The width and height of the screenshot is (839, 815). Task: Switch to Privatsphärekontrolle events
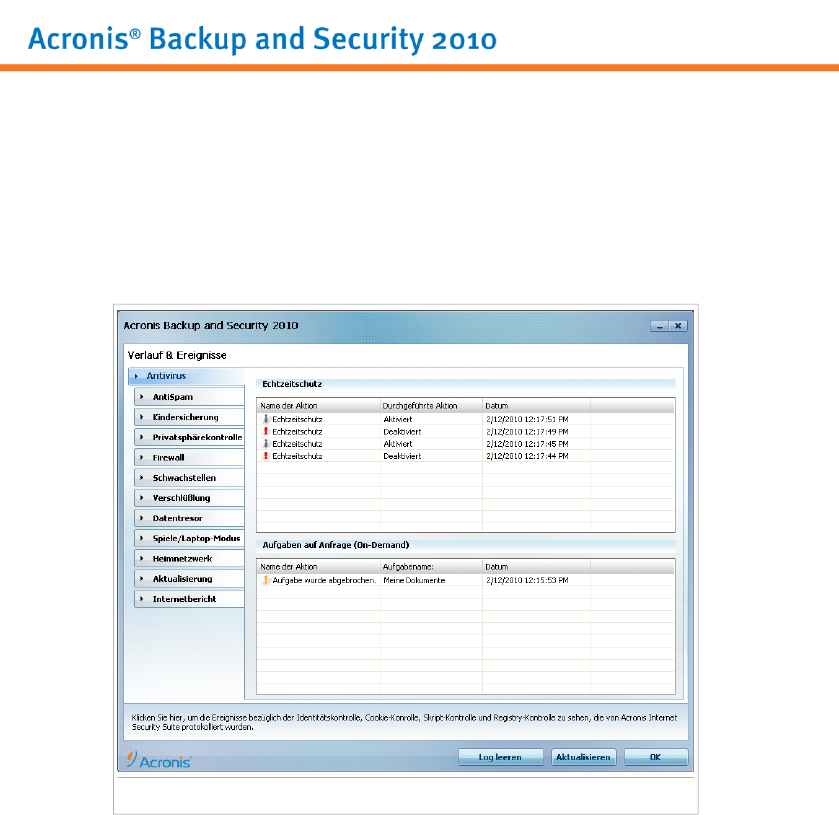pyautogui.click(x=189, y=437)
